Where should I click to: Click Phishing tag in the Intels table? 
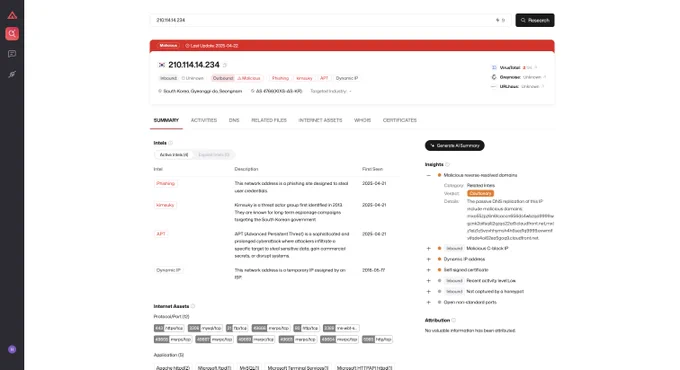click(x=166, y=183)
